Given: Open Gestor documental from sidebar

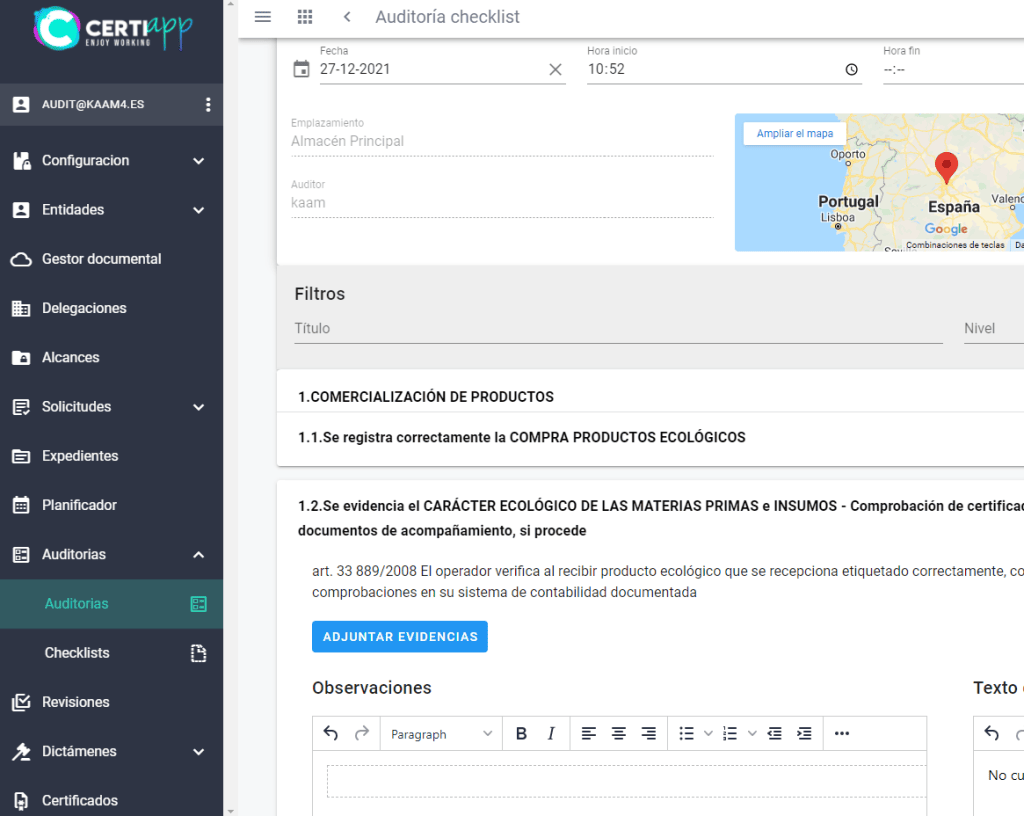Looking at the screenshot, I should [101, 259].
